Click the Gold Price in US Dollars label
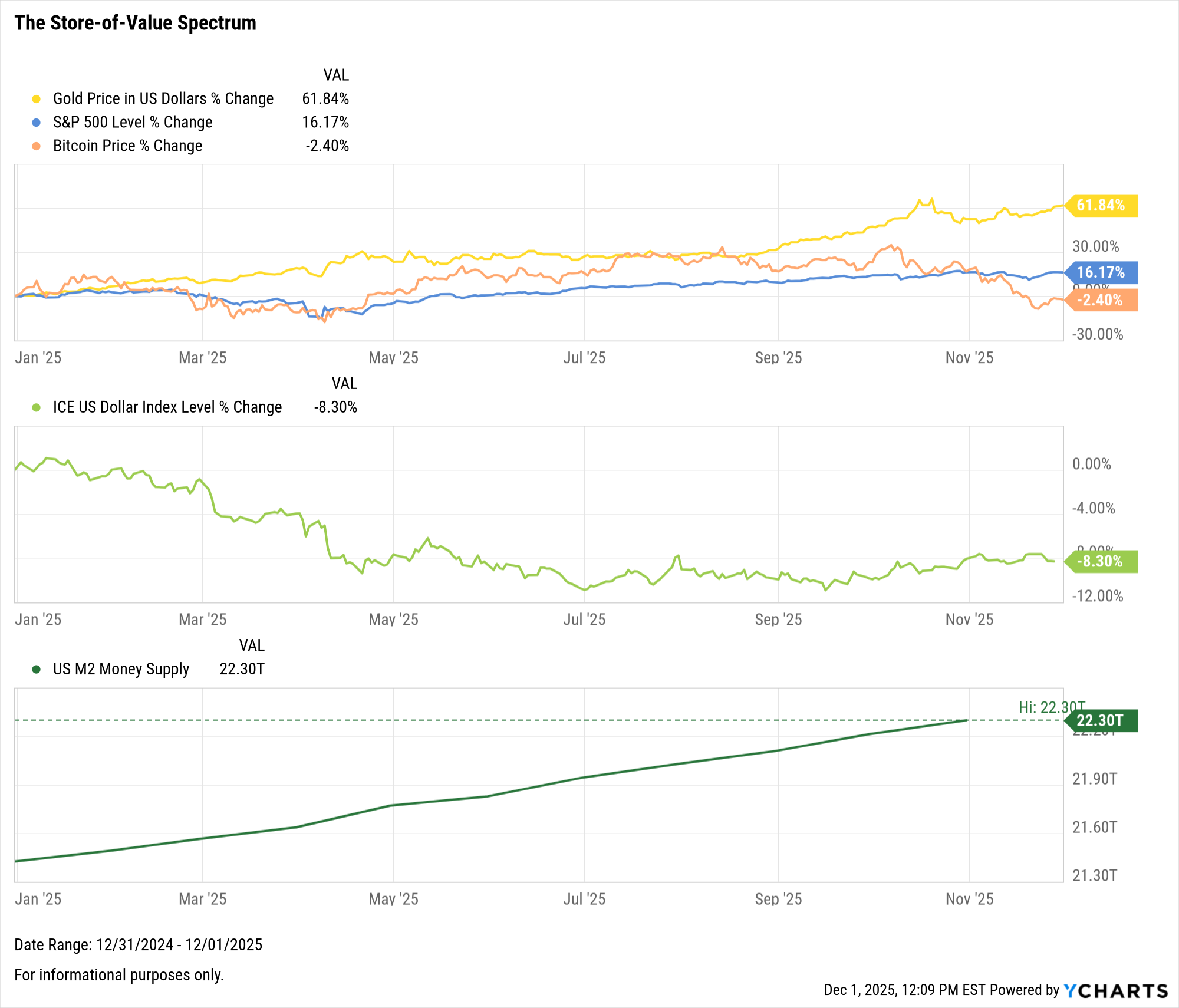 pos(163,98)
